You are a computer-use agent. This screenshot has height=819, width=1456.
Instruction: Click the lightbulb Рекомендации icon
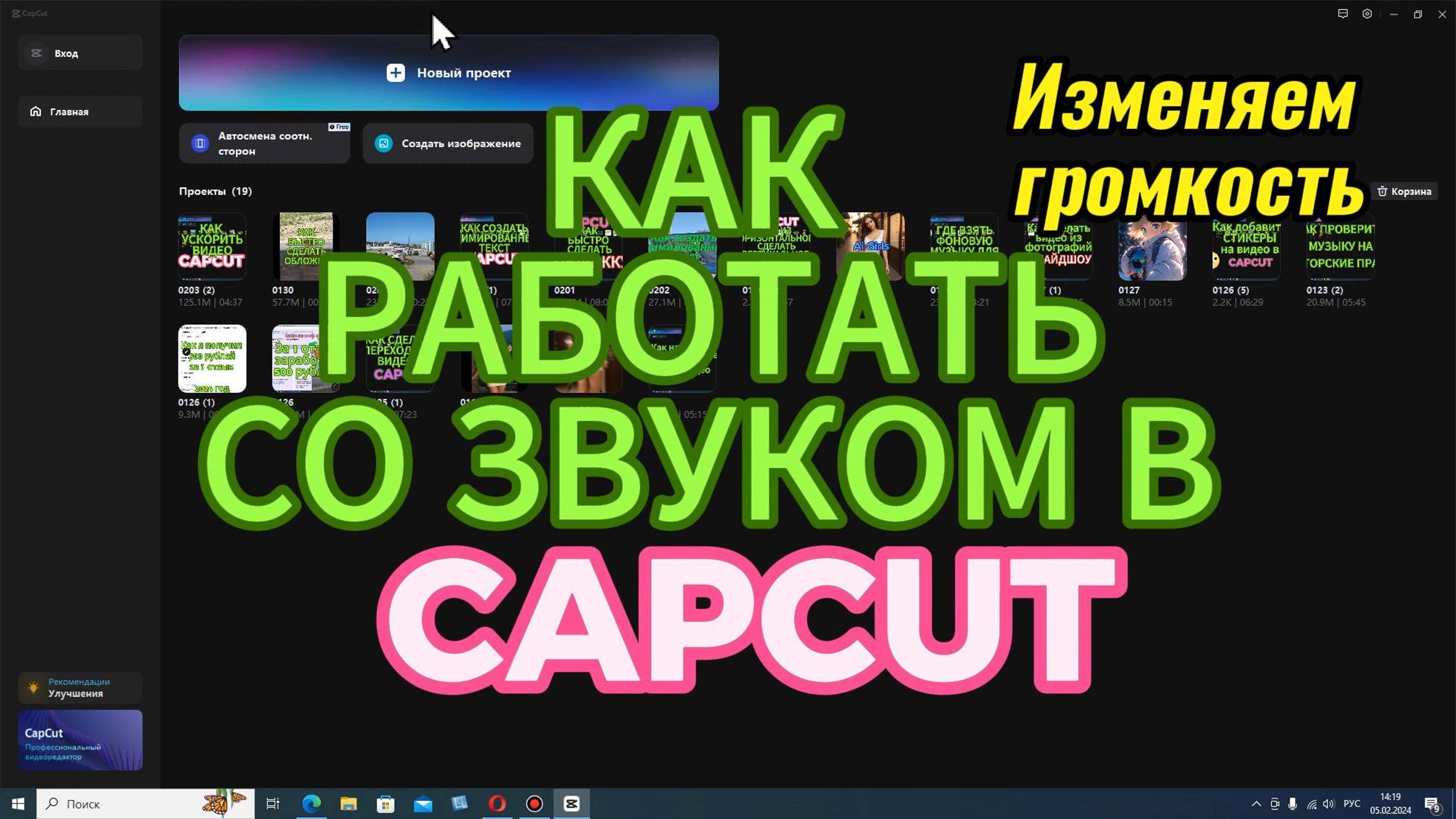[34, 688]
